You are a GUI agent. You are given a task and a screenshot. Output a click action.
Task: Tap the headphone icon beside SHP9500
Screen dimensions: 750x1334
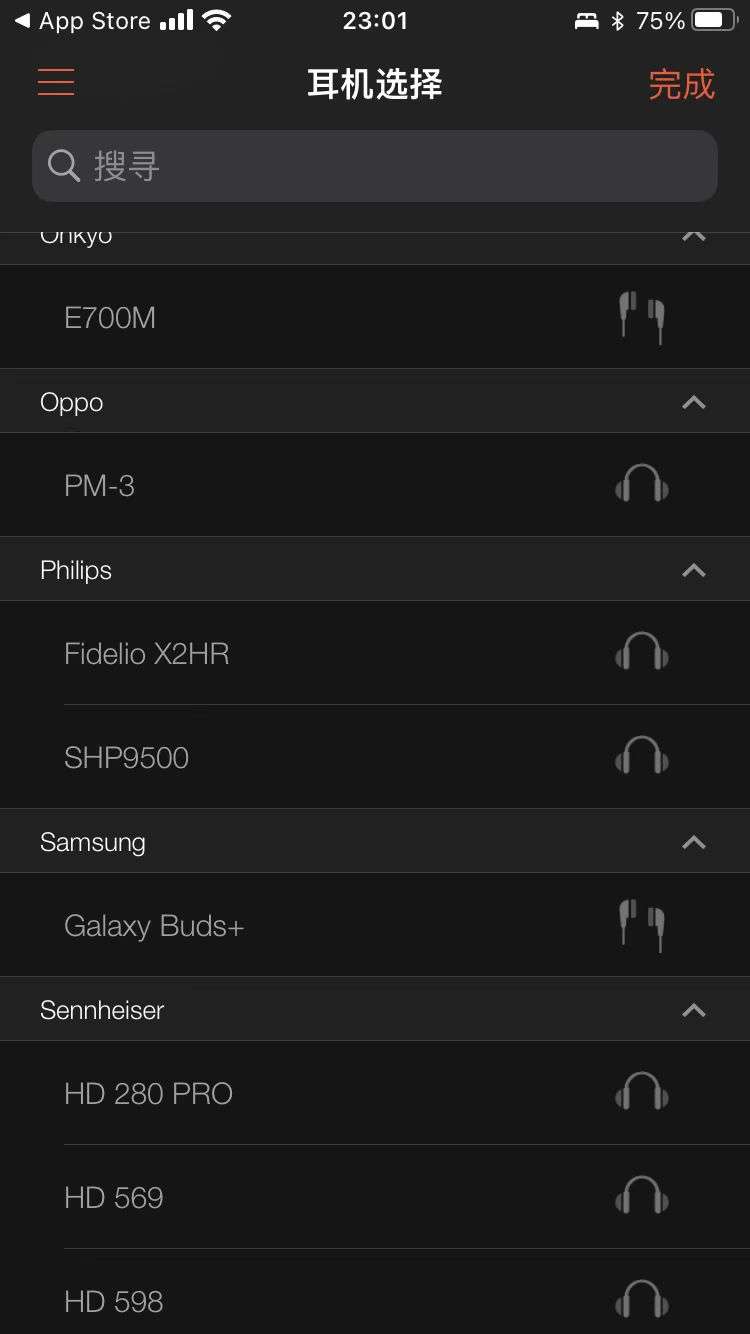(x=641, y=757)
